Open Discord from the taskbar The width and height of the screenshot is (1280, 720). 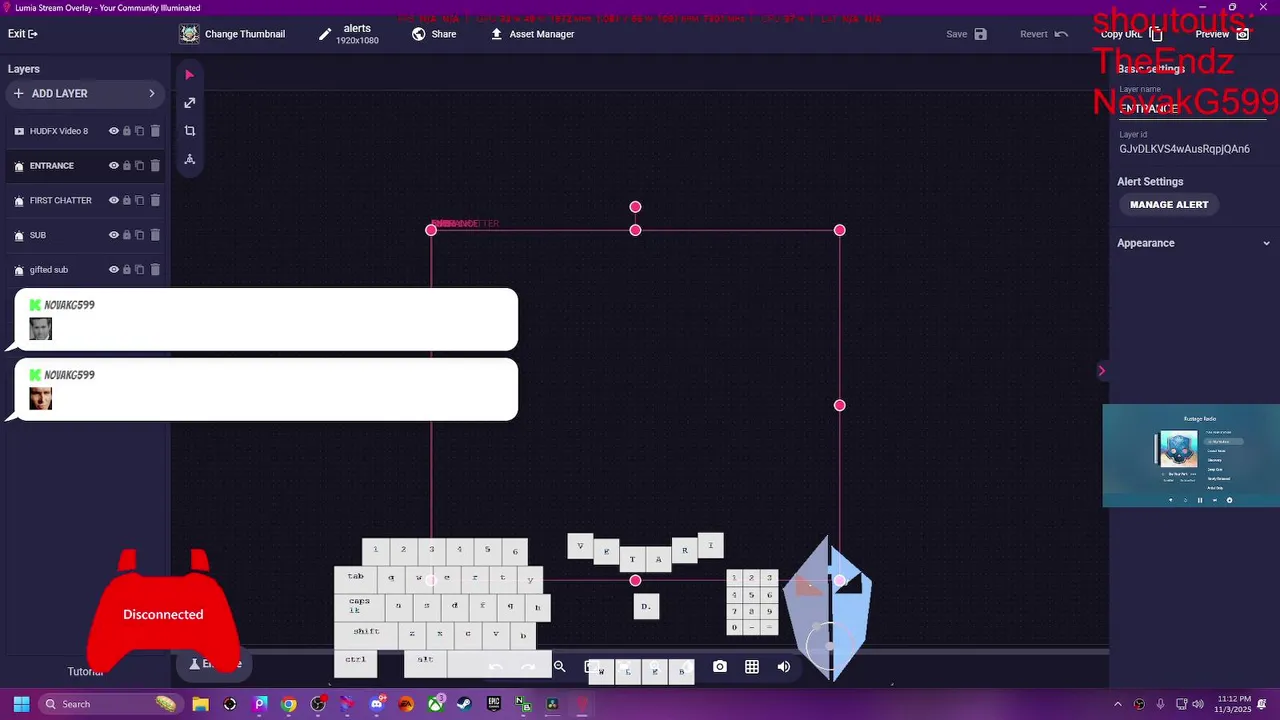click(x=377, y=704)
